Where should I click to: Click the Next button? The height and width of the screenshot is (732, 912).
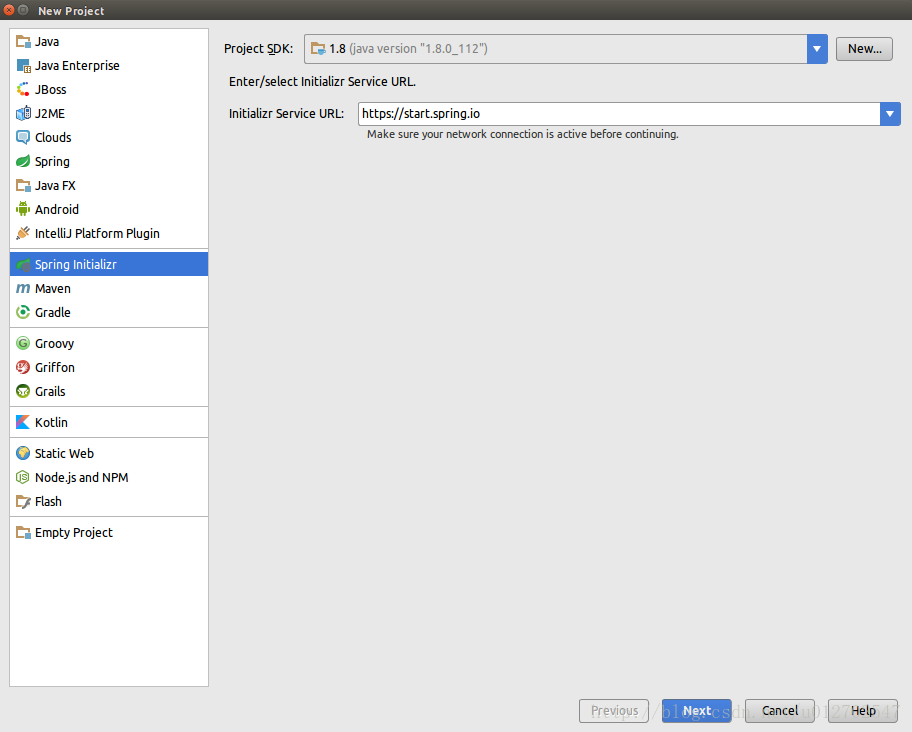(x=696, y=711)
